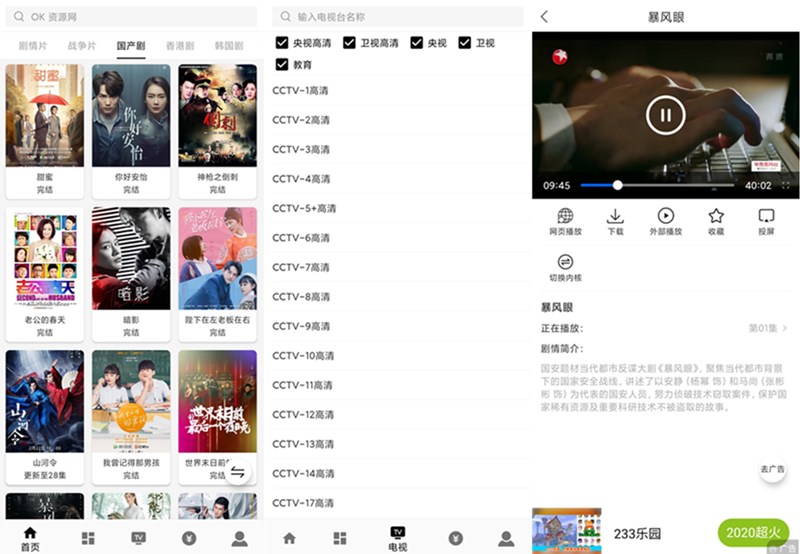Switch to 韩国剧 tab
The width and height of the screenshot is (800, 554).
pyautogui.click(x=229, y=45)
